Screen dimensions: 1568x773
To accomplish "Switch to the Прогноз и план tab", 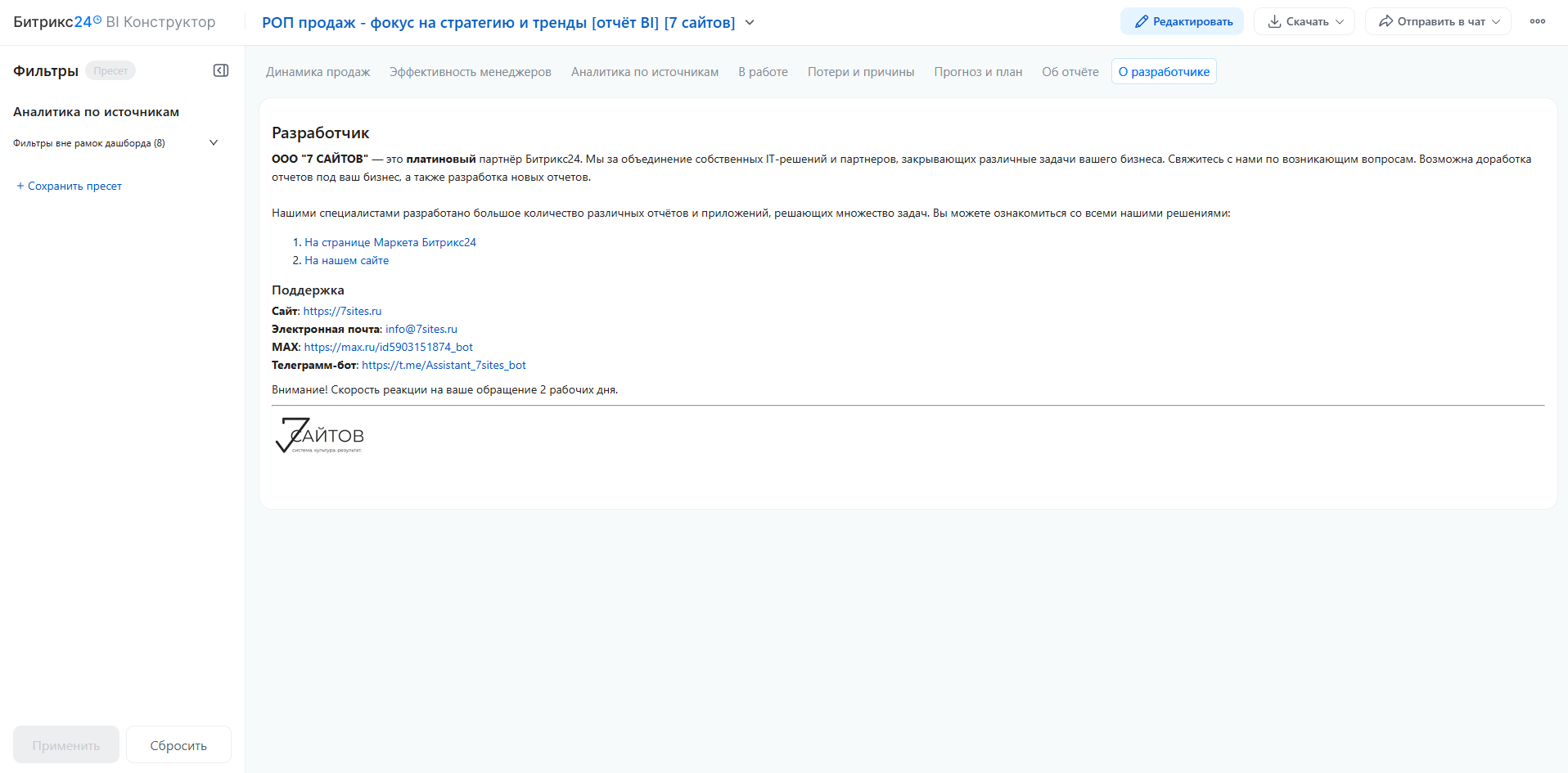I will [978, 72].
